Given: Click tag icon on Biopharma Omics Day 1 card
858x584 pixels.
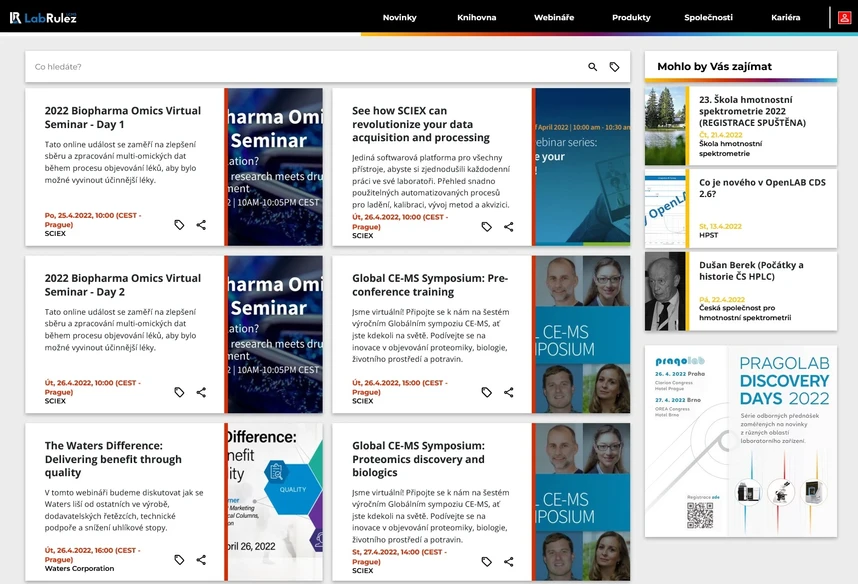Looking at the screenshot, I should (x=179, y=225).
